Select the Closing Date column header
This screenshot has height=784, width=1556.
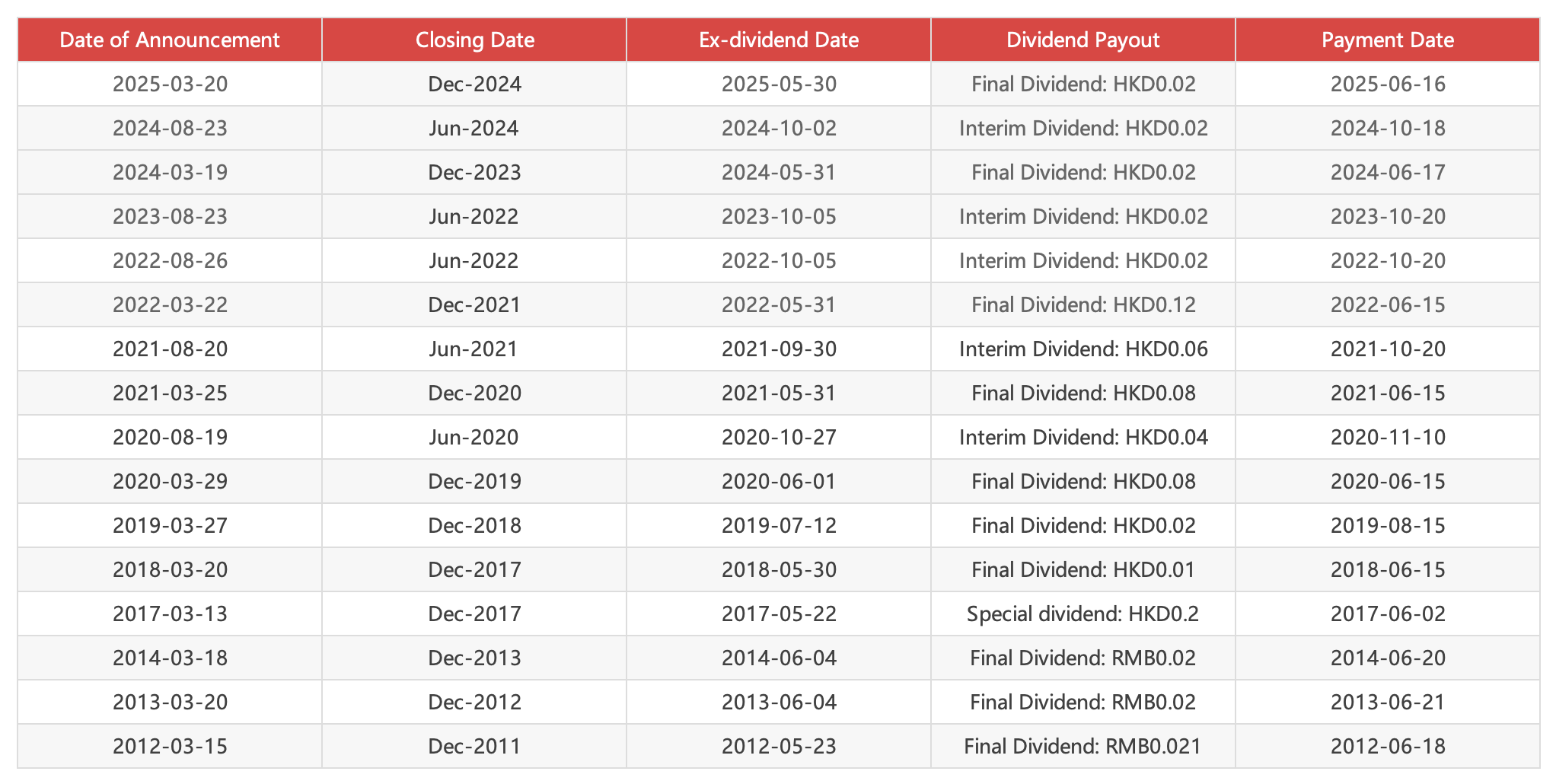474,40
